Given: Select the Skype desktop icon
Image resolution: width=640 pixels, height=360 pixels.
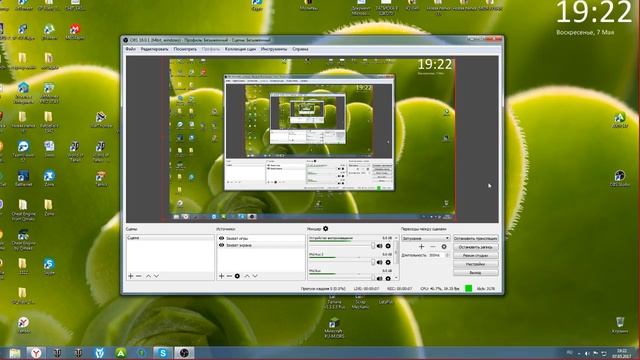Looking at the screenshot, I should 49,266.
